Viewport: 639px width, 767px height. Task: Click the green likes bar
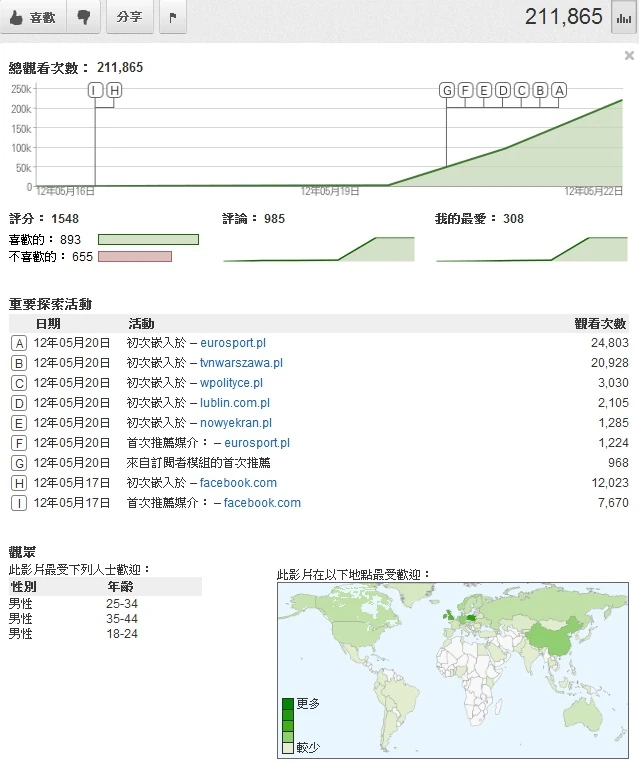(148, 239)
